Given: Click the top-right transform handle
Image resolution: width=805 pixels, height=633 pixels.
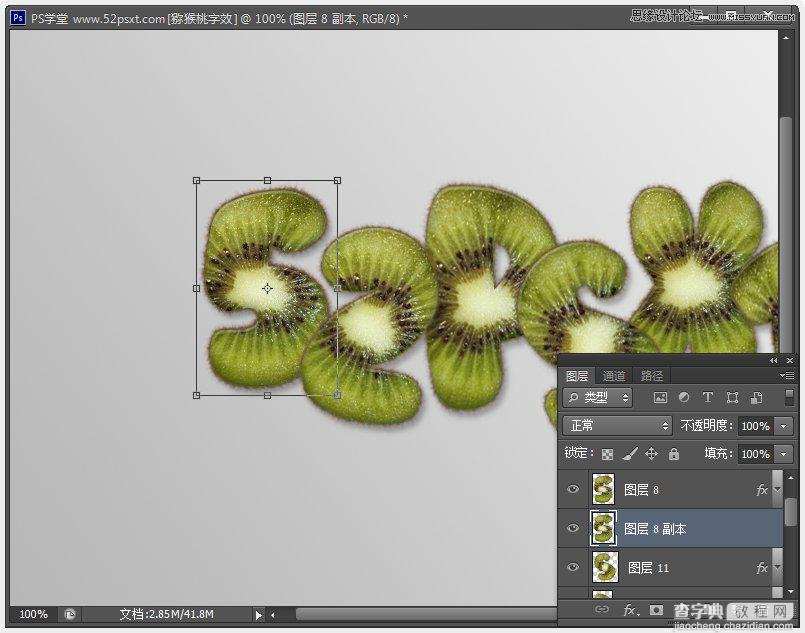Looking at the screenshot, I should 337,180.
